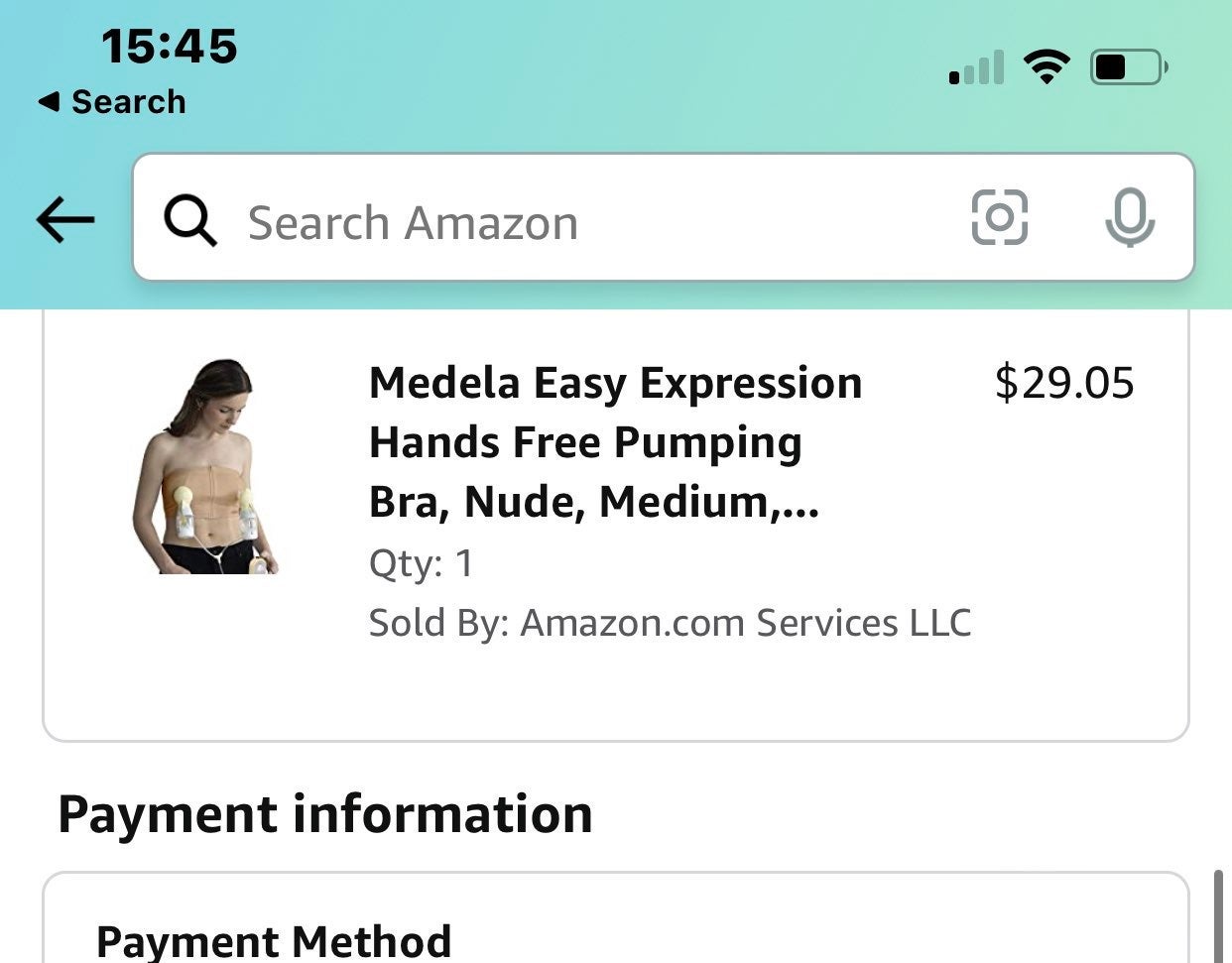Tap the $29.05 item price
This screenshot has height=963, width=1232.
pos(1064,383)
